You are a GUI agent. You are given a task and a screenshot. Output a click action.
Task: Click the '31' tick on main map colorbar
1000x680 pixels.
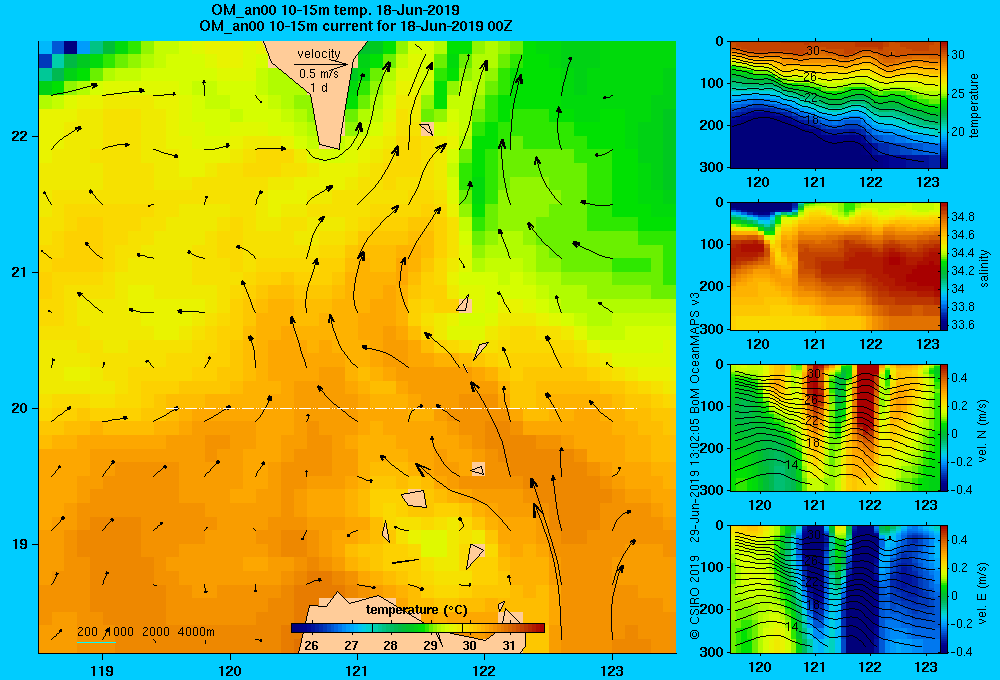click(x=508, y=645)
